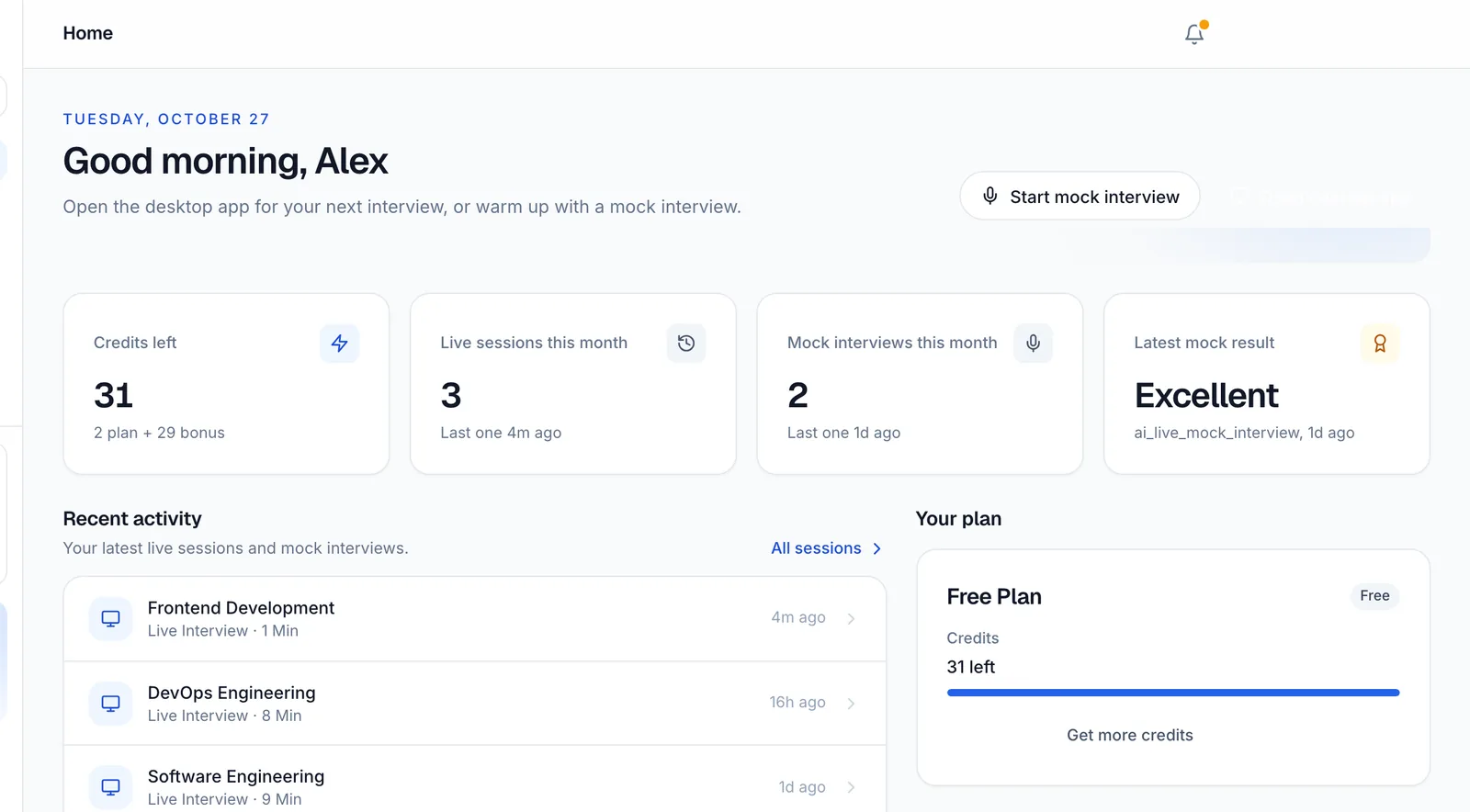Click the "Excellent" mock result

pyautogui.click(x=1206, y=396)
